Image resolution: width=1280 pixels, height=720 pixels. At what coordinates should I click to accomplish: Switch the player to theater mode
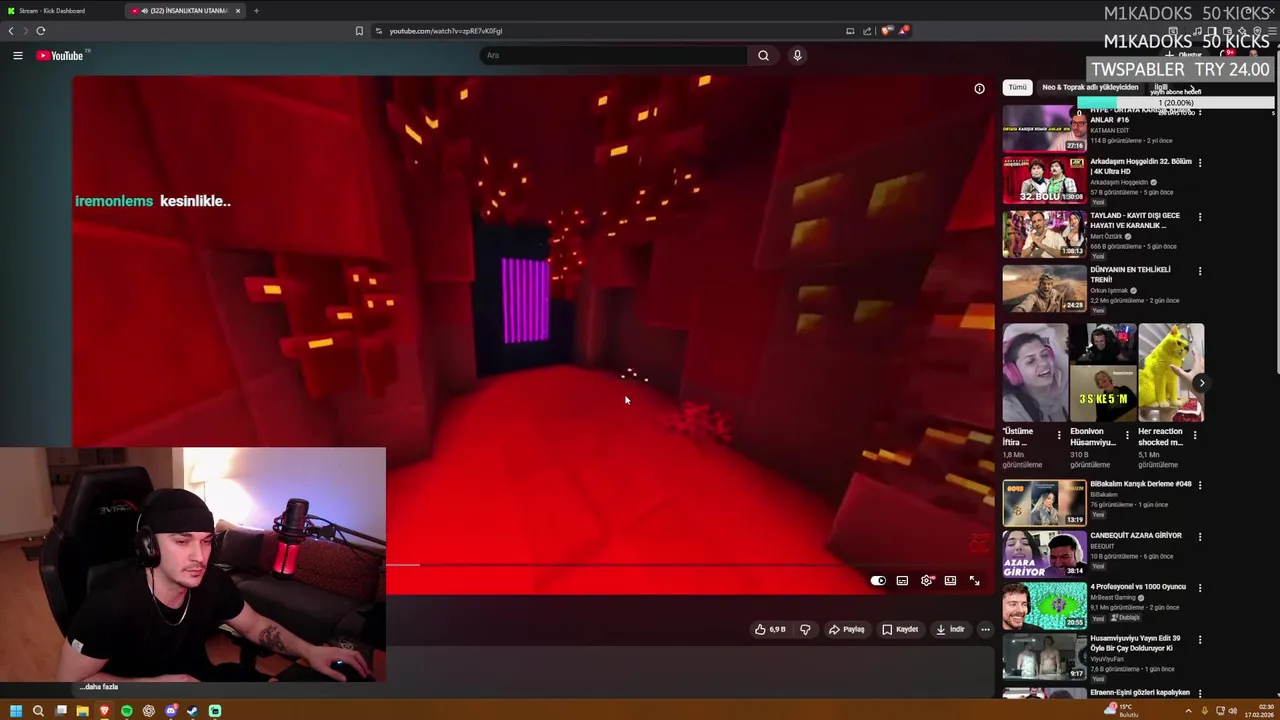pos(950,581)
